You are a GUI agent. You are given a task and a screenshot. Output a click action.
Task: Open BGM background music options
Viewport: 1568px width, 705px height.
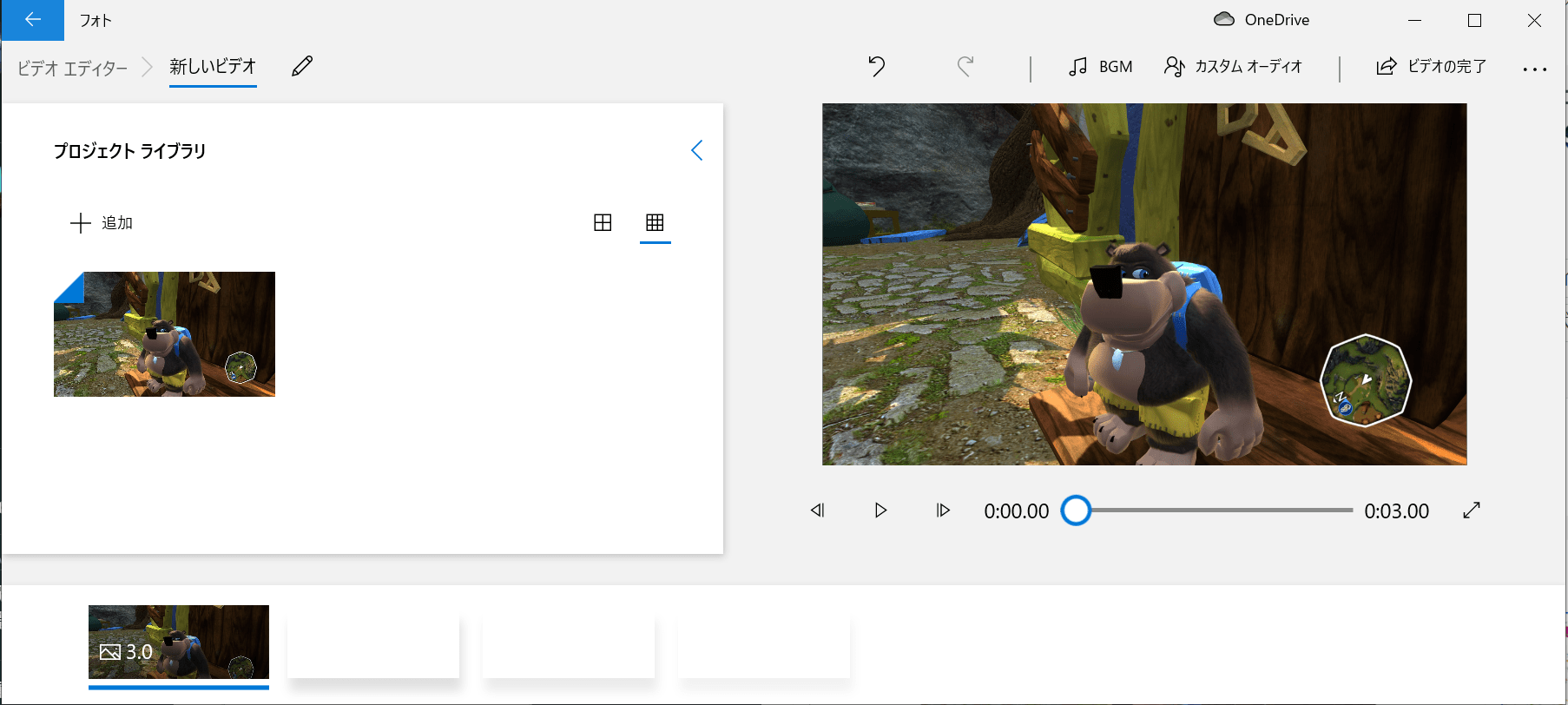click(x=1100, y=66)
